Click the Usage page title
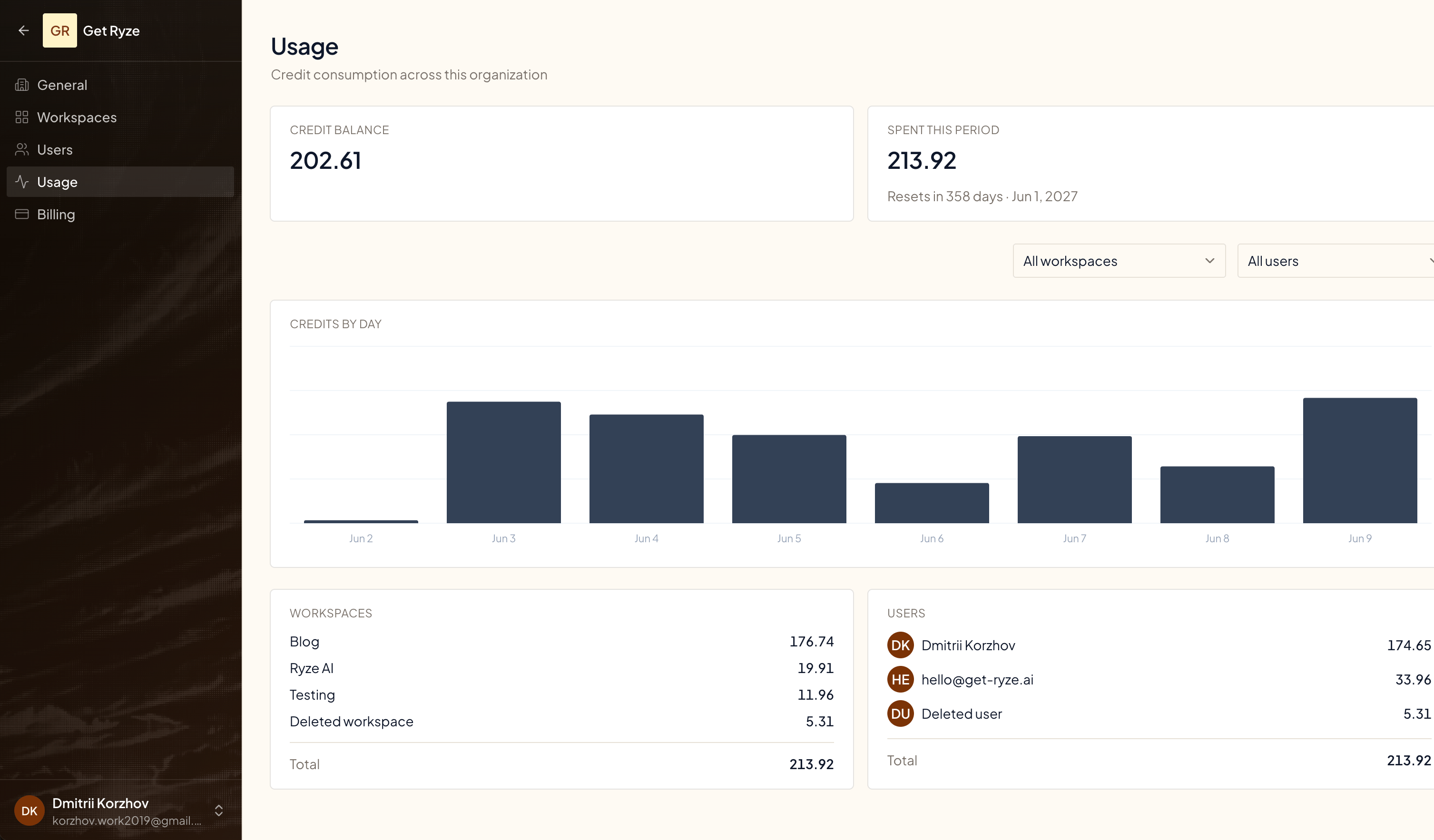 tap(304, 47)
